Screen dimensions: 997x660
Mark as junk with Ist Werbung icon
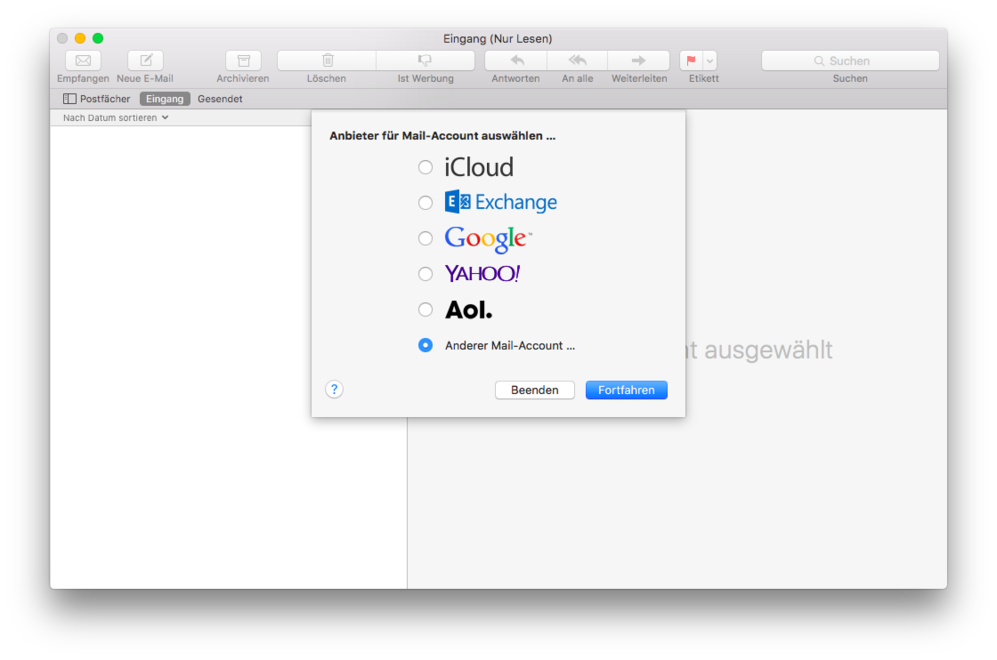(425, 60)
